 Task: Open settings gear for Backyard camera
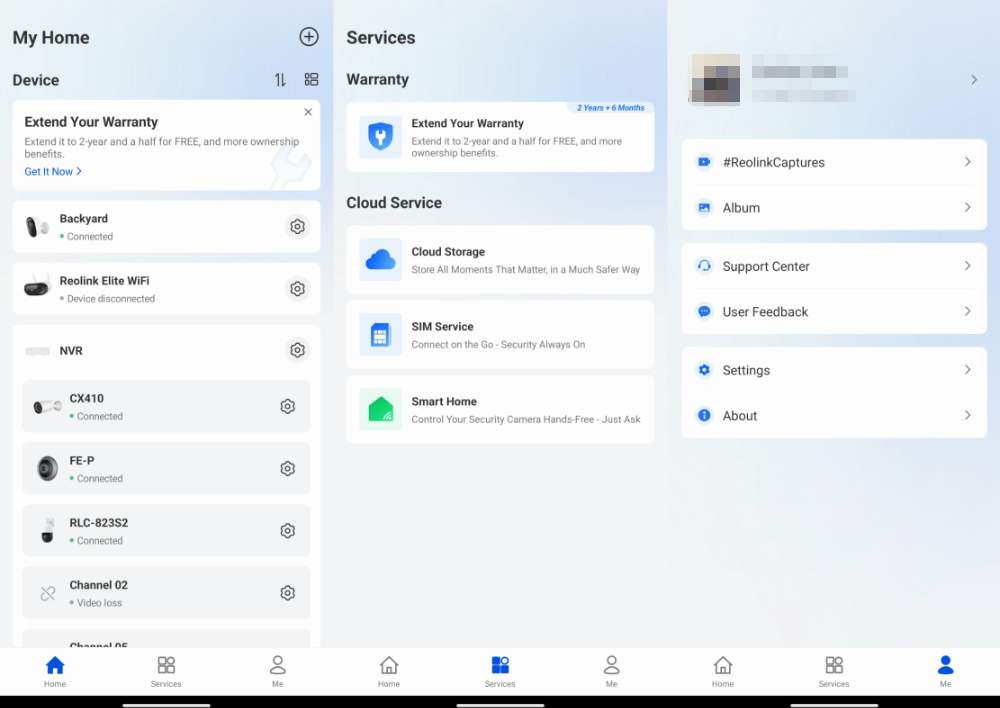297,226
